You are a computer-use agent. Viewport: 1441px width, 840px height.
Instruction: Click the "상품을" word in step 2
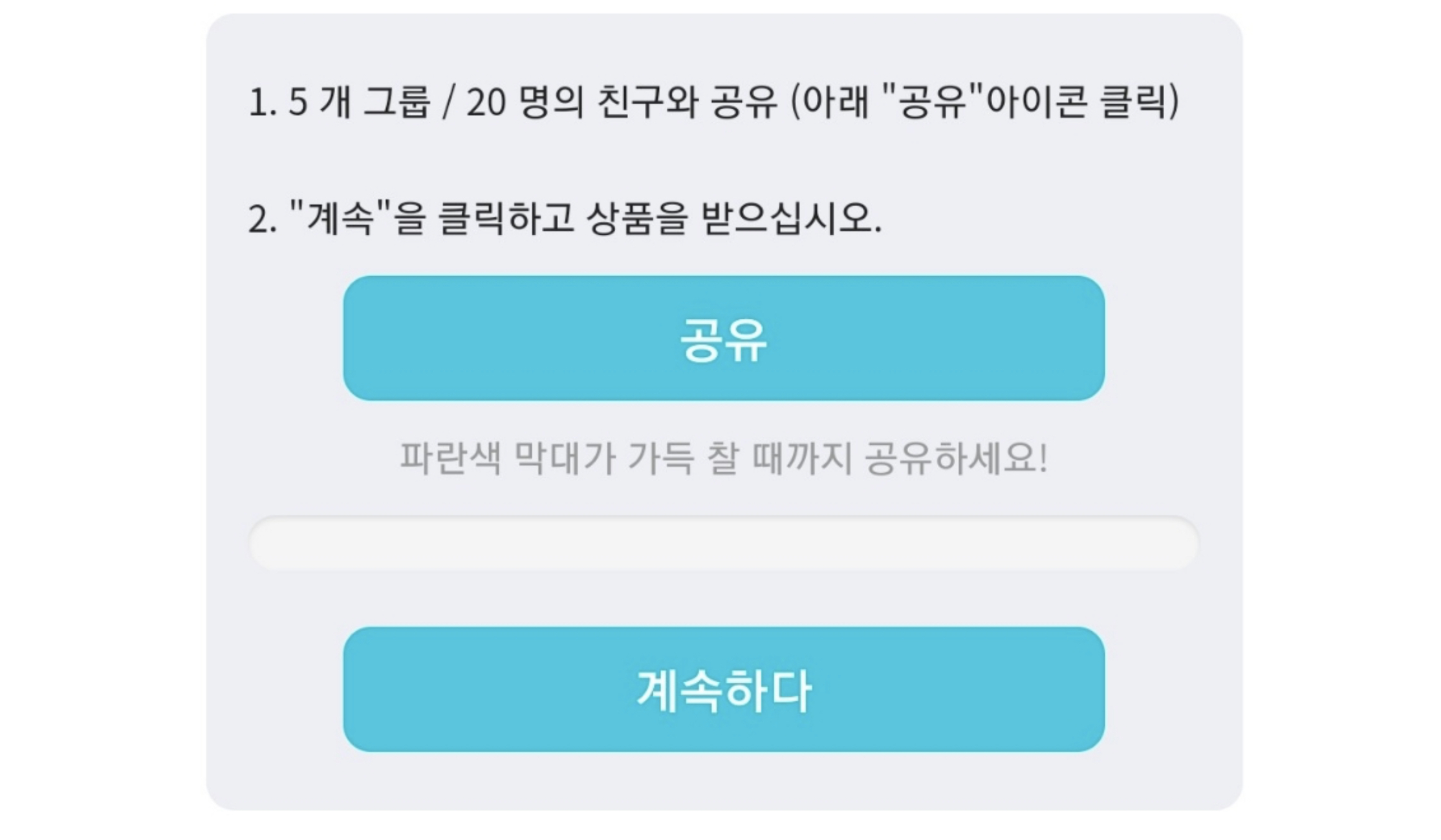636,219
